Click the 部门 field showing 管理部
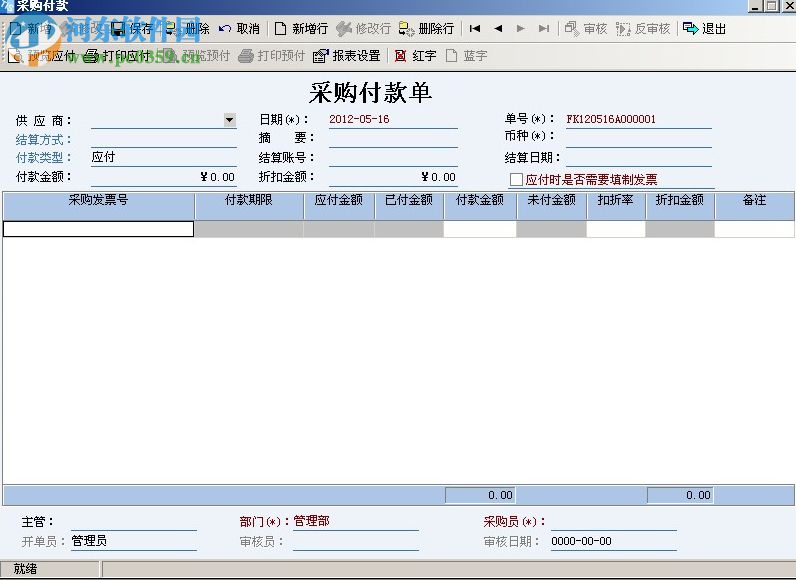The width and height of the screenshot is (796, 580). tap(356, 521)
